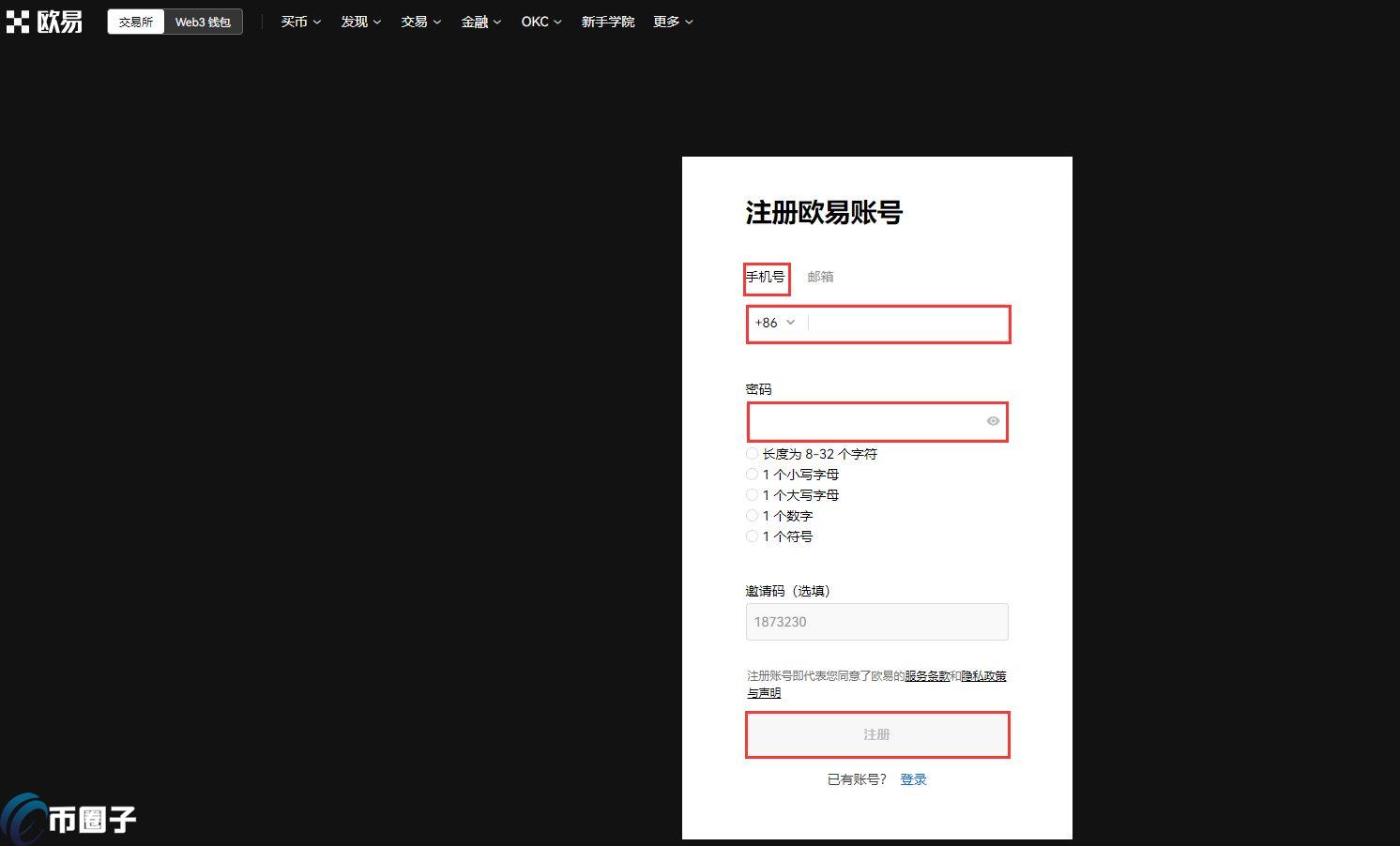Expand the 金融 navigation menu
The height and width of the screenshot is (846, 1400).
[x=480, y=22]
